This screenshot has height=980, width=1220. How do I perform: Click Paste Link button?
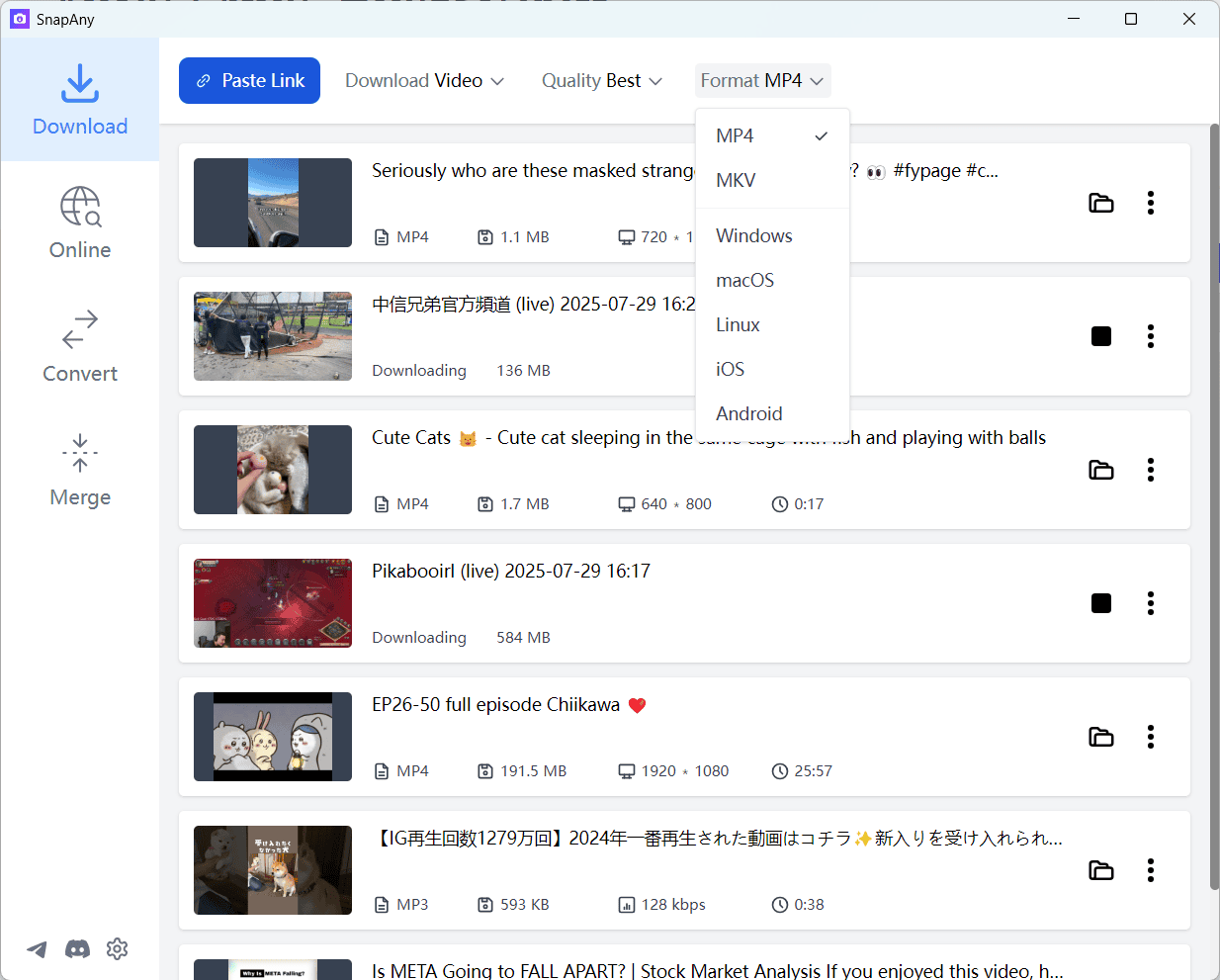(249, 80)
